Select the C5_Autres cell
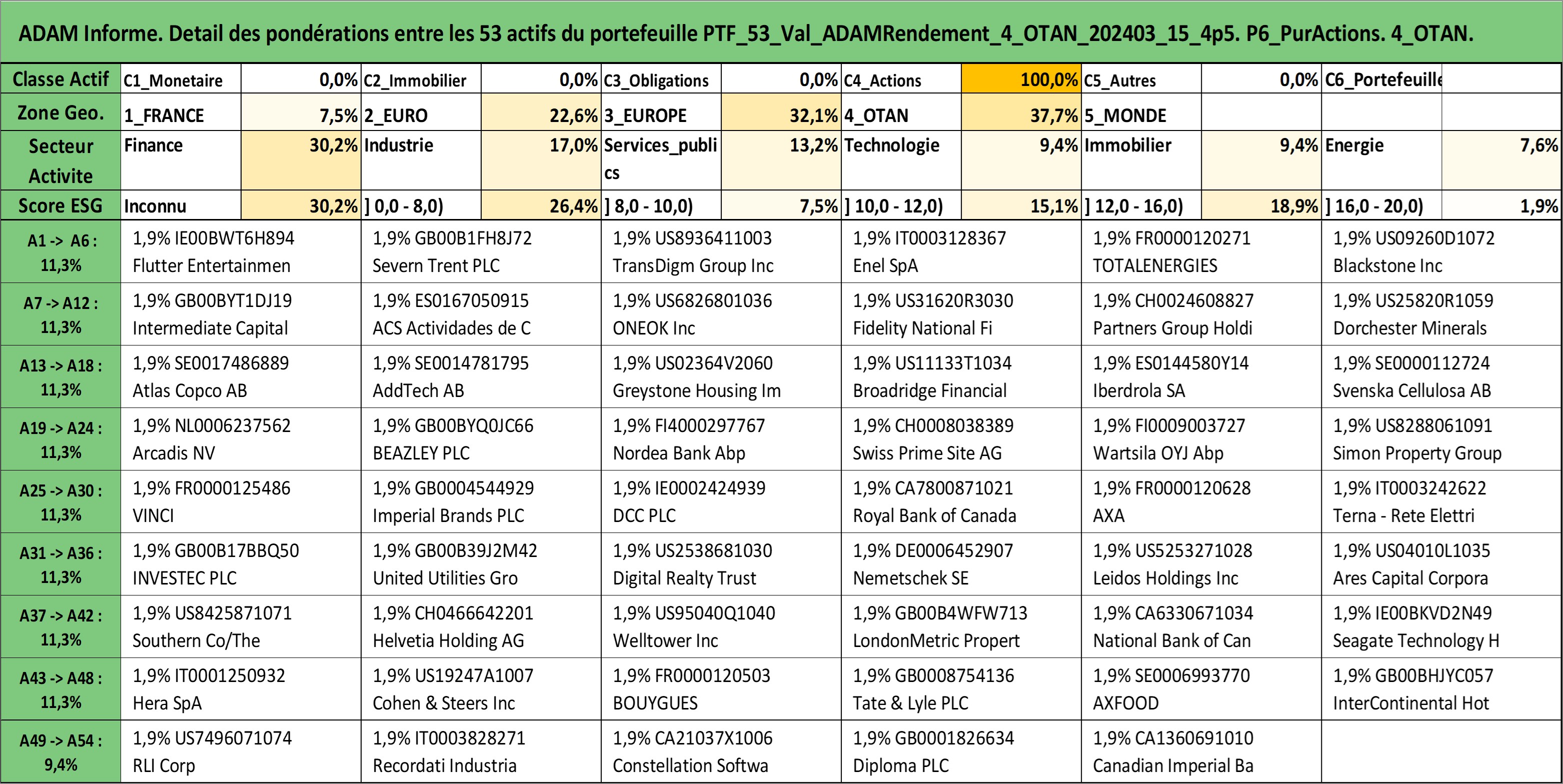The image size is (1563, 784). coord(1141,79)
